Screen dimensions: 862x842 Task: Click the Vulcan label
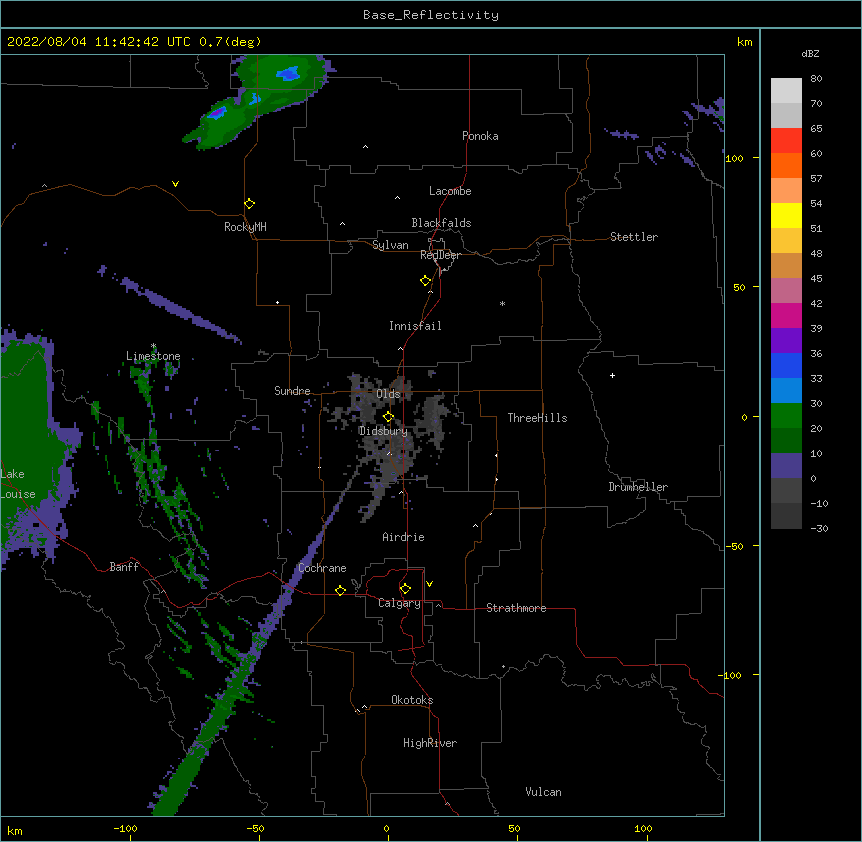click(x=543, y=792)
